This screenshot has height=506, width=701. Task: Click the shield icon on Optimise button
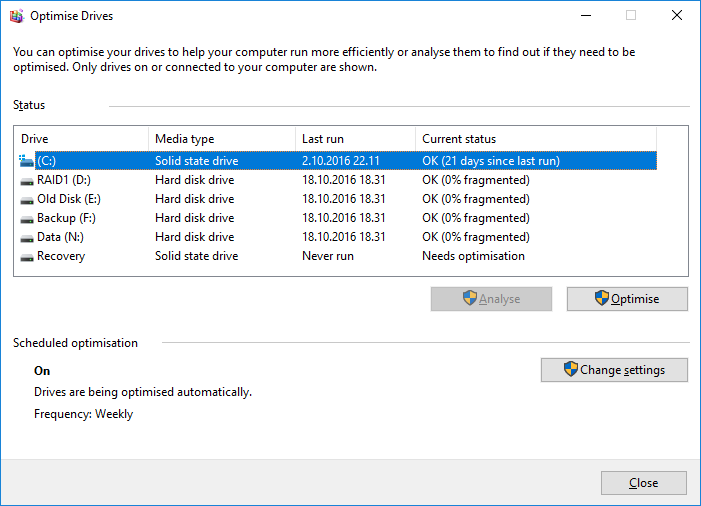pos(602,298)
